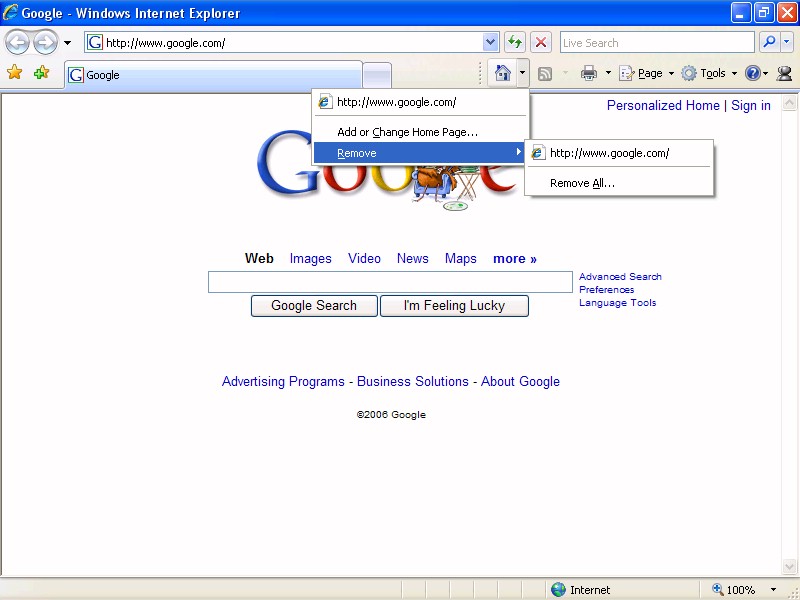Open the zoom level dropdown arrow
This screenshot has width=800, height=600.
773,590
